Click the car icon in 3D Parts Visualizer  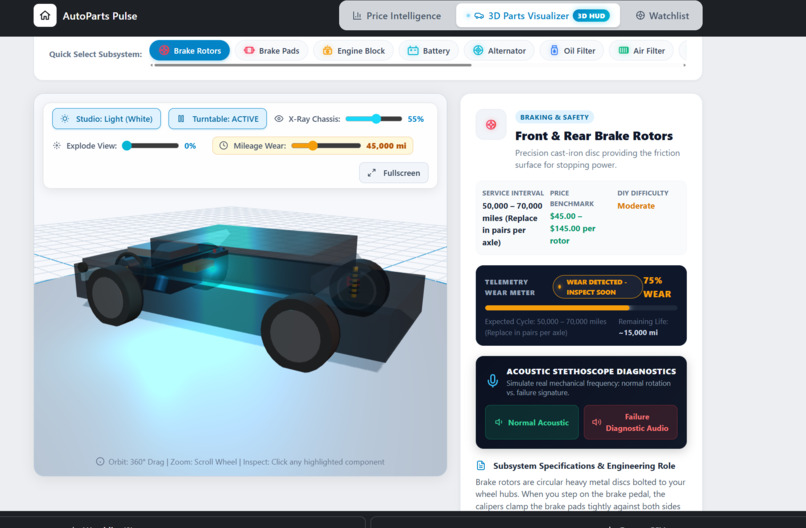coord(479,16)
